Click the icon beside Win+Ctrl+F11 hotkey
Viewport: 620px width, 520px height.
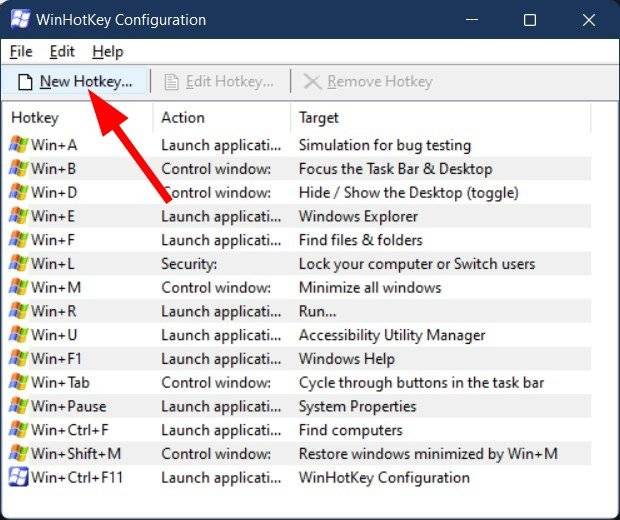coord(18,478)
